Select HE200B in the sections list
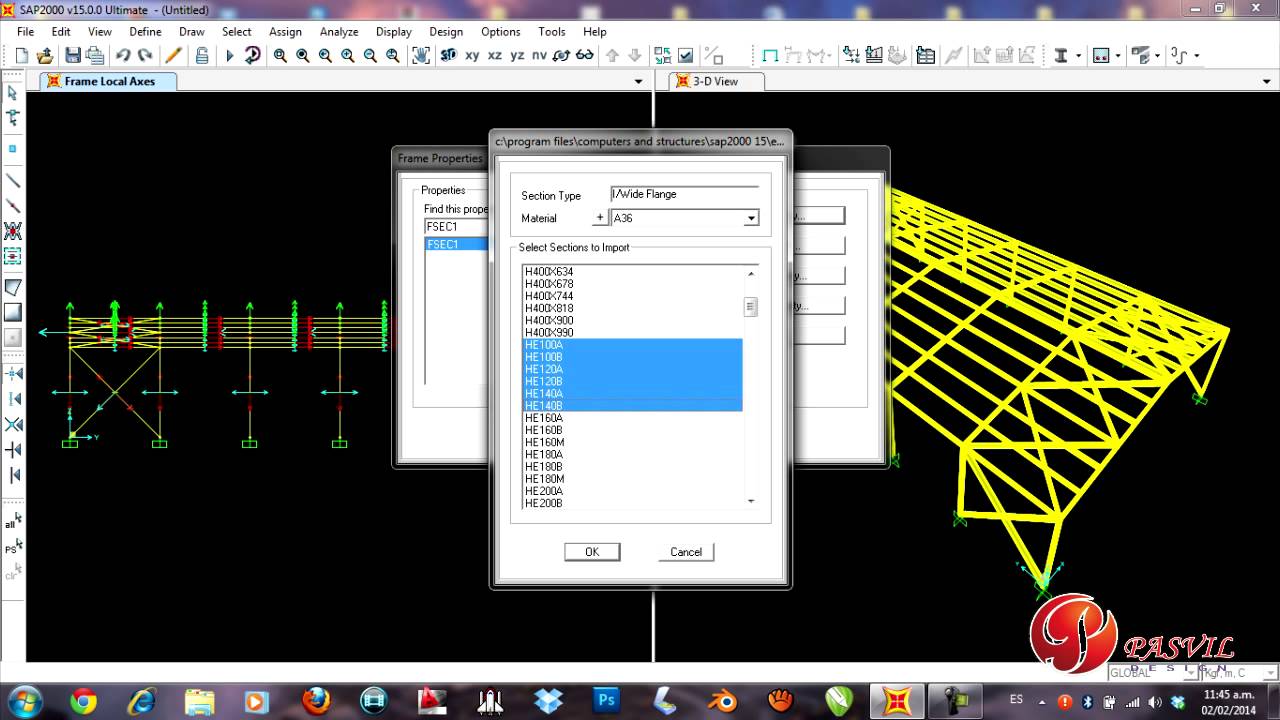The height and width of the screenshot is (720, 1280). [633, 503]
